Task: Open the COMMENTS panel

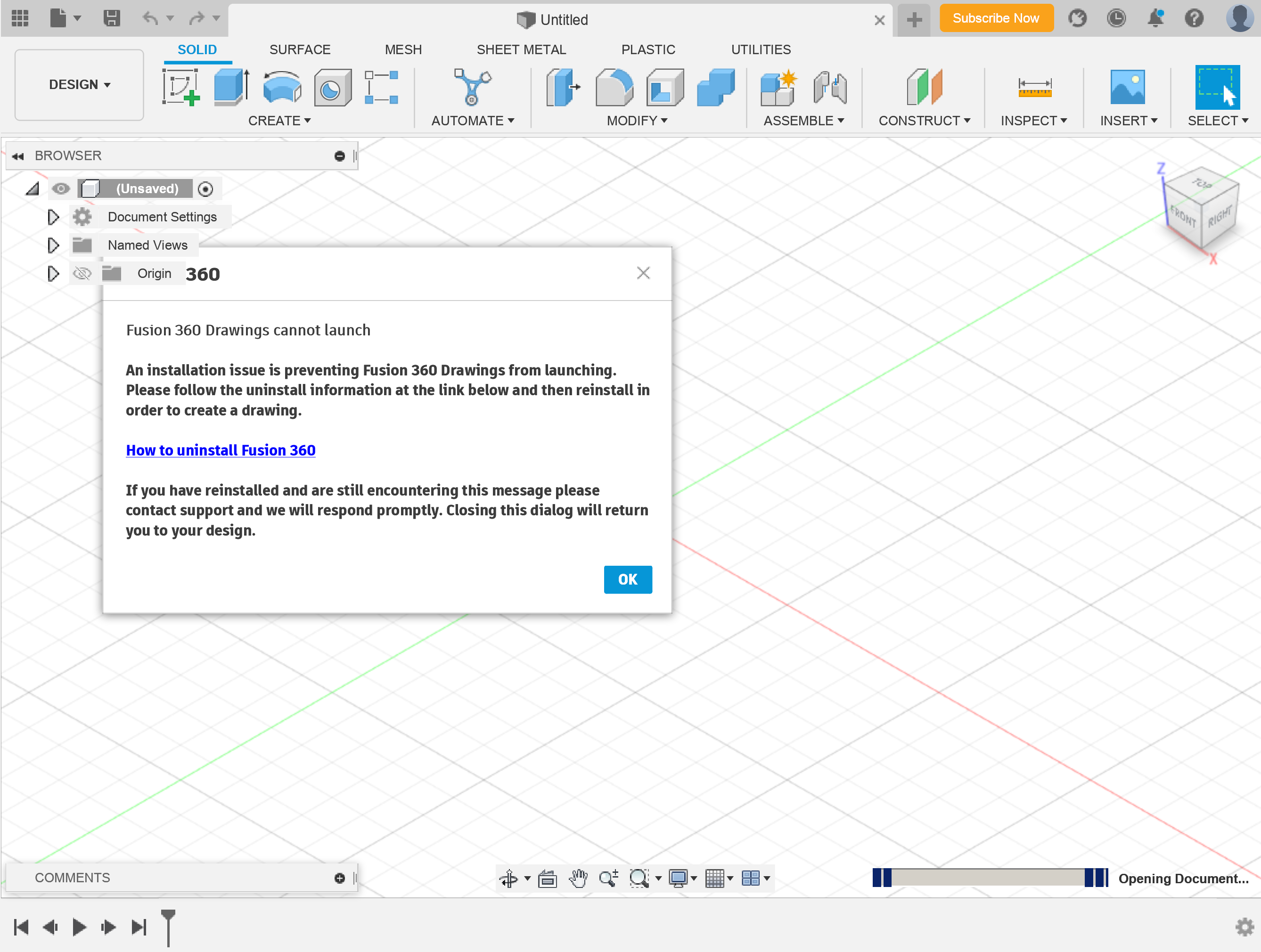Action: (x=73, y=878)
